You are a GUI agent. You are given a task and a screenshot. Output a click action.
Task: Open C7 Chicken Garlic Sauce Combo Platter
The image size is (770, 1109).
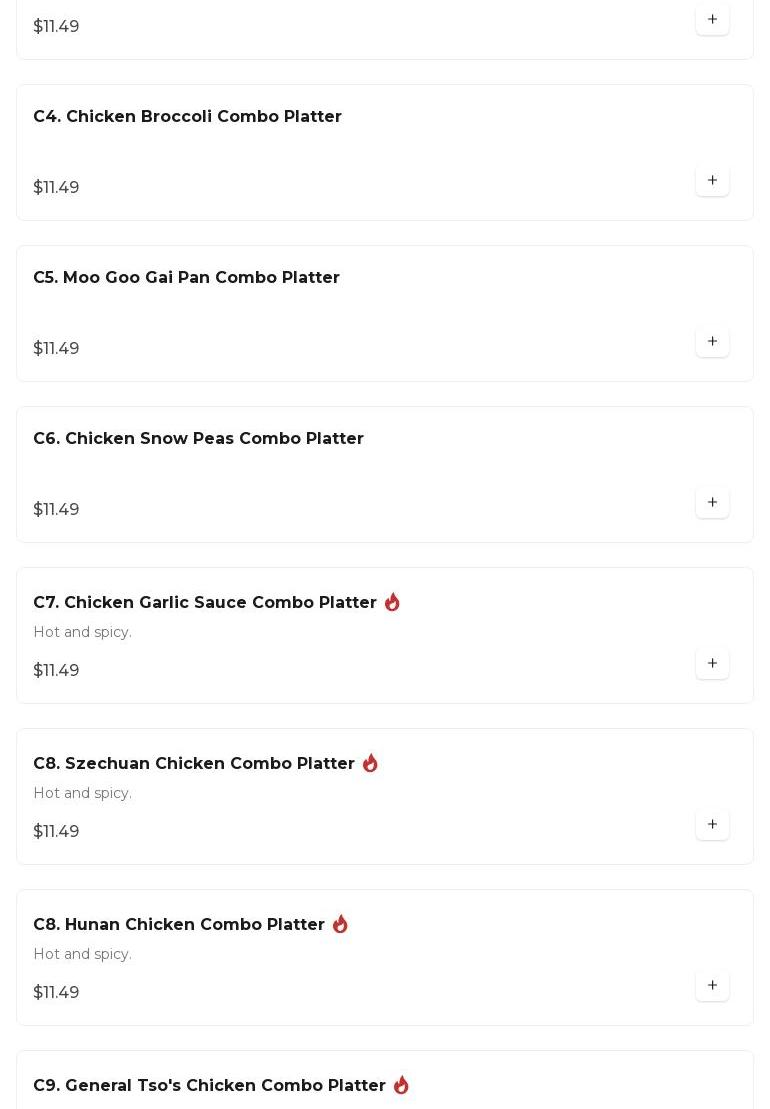(204, 603)
